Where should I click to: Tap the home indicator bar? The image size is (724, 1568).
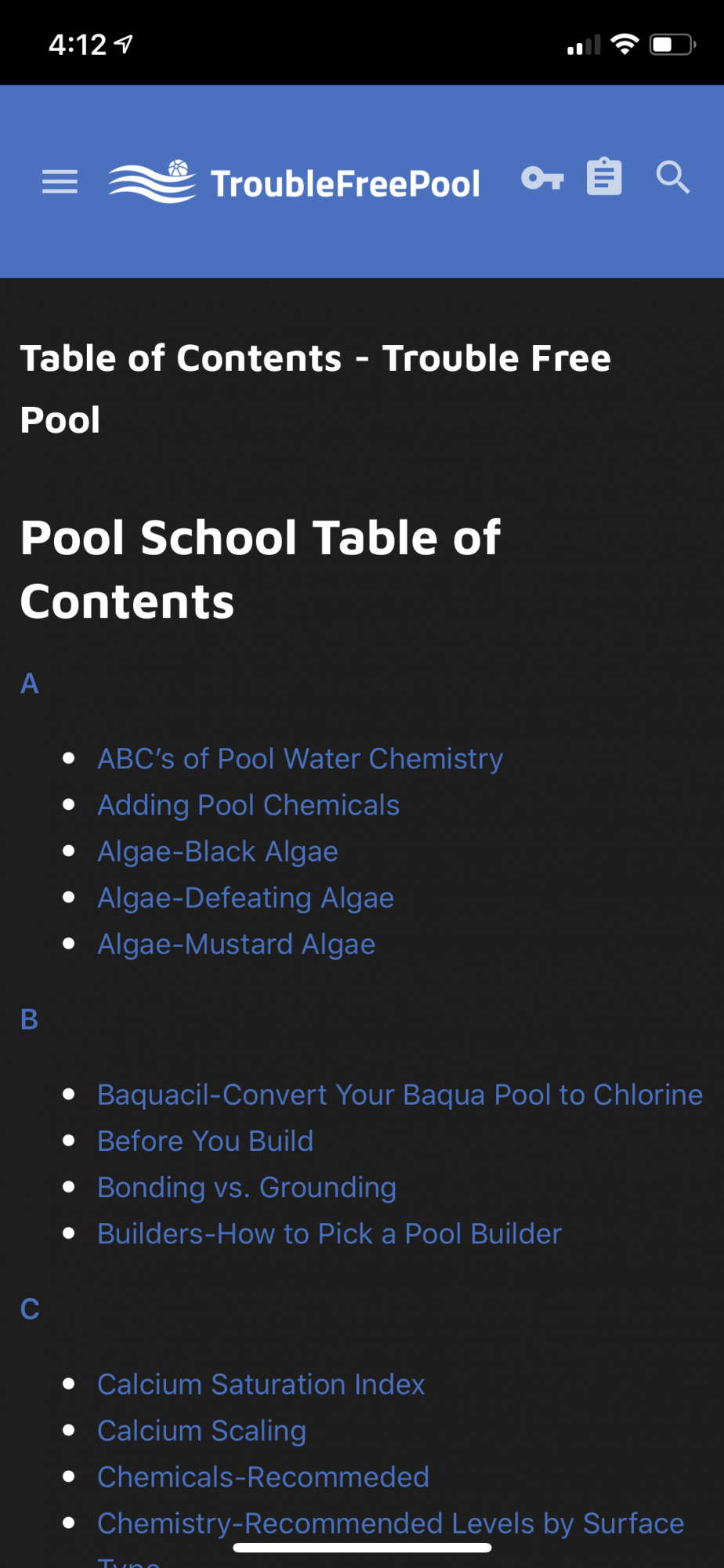pyautogui.click(x=362, y=1548)
